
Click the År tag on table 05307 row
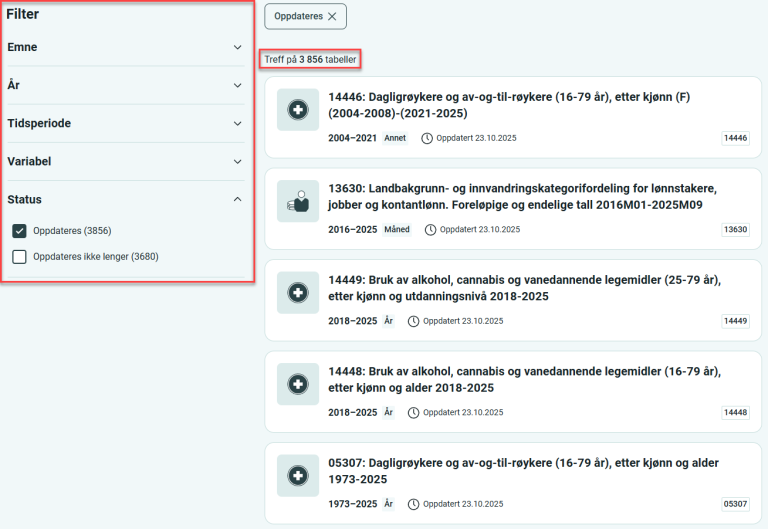click(x=388, y=504)
